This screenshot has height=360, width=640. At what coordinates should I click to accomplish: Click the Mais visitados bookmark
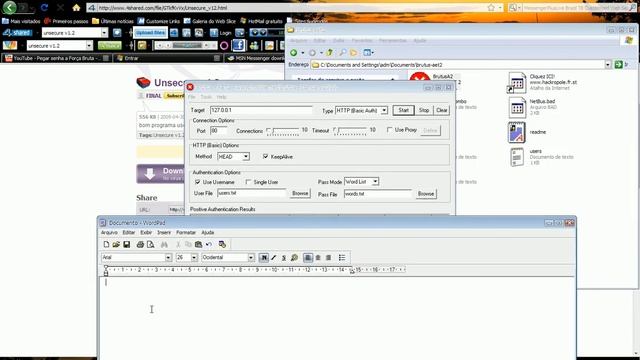pos(21,21)
